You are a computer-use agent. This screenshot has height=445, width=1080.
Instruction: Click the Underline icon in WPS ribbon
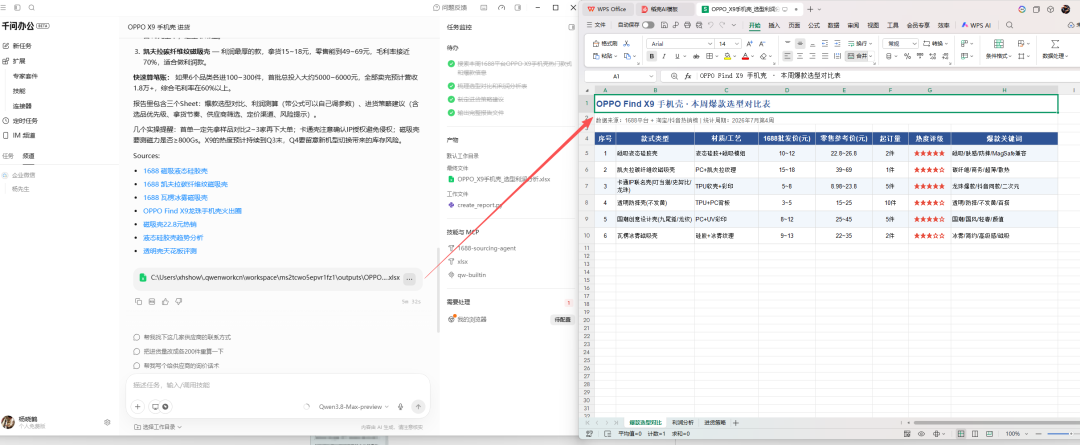click(x=677, y=56)
